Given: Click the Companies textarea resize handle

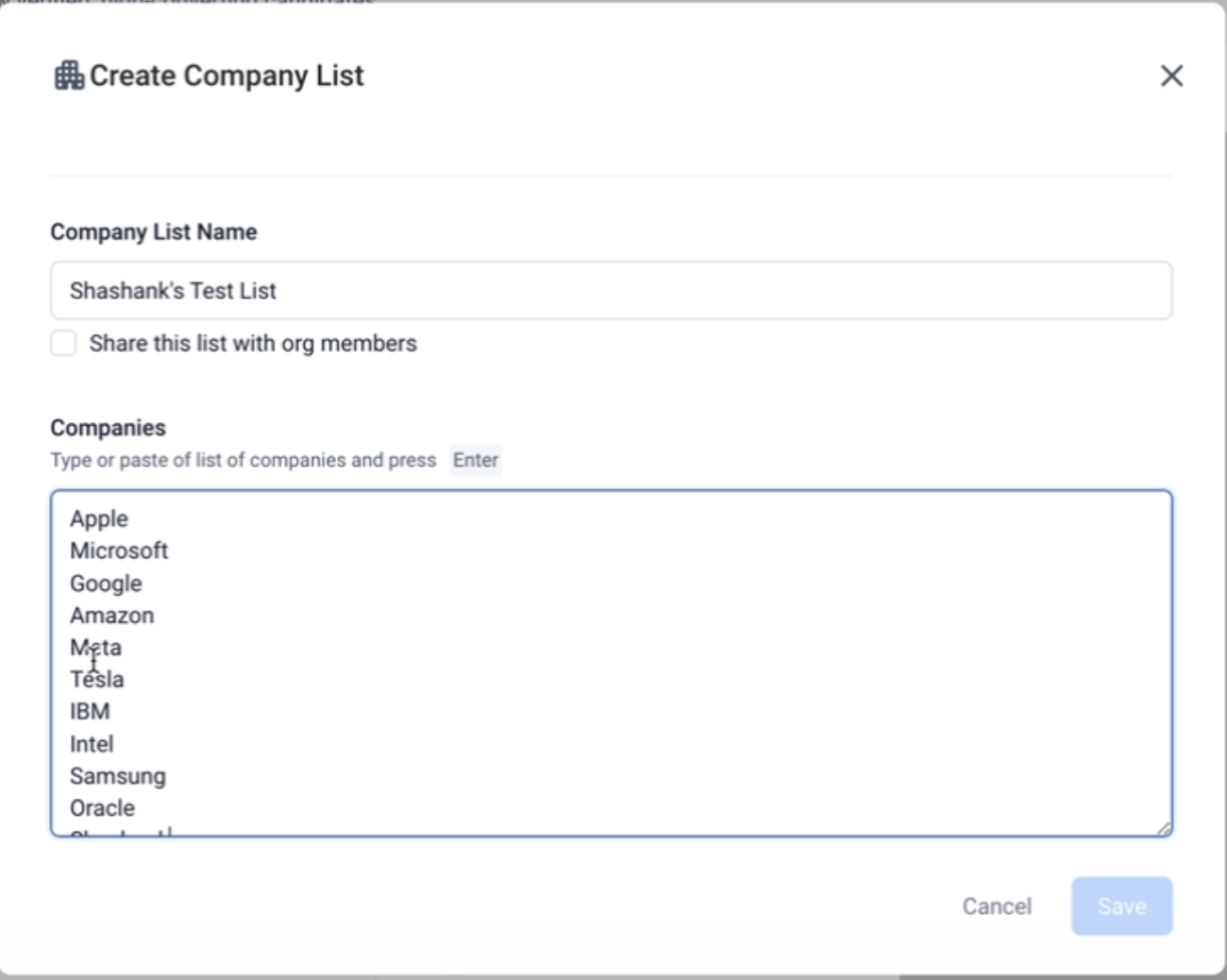Looking at the screenshot, I should coord(1164,828).
